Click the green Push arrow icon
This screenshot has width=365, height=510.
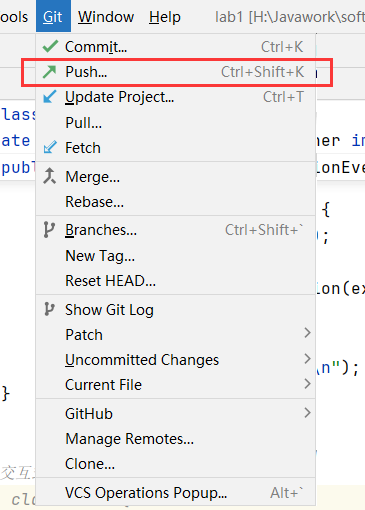[50, 72]
